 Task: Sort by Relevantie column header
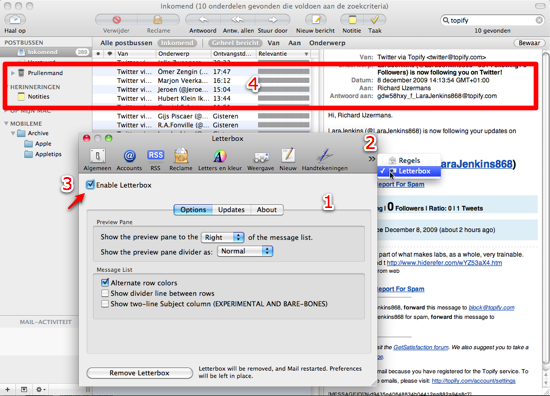(283, 54)
